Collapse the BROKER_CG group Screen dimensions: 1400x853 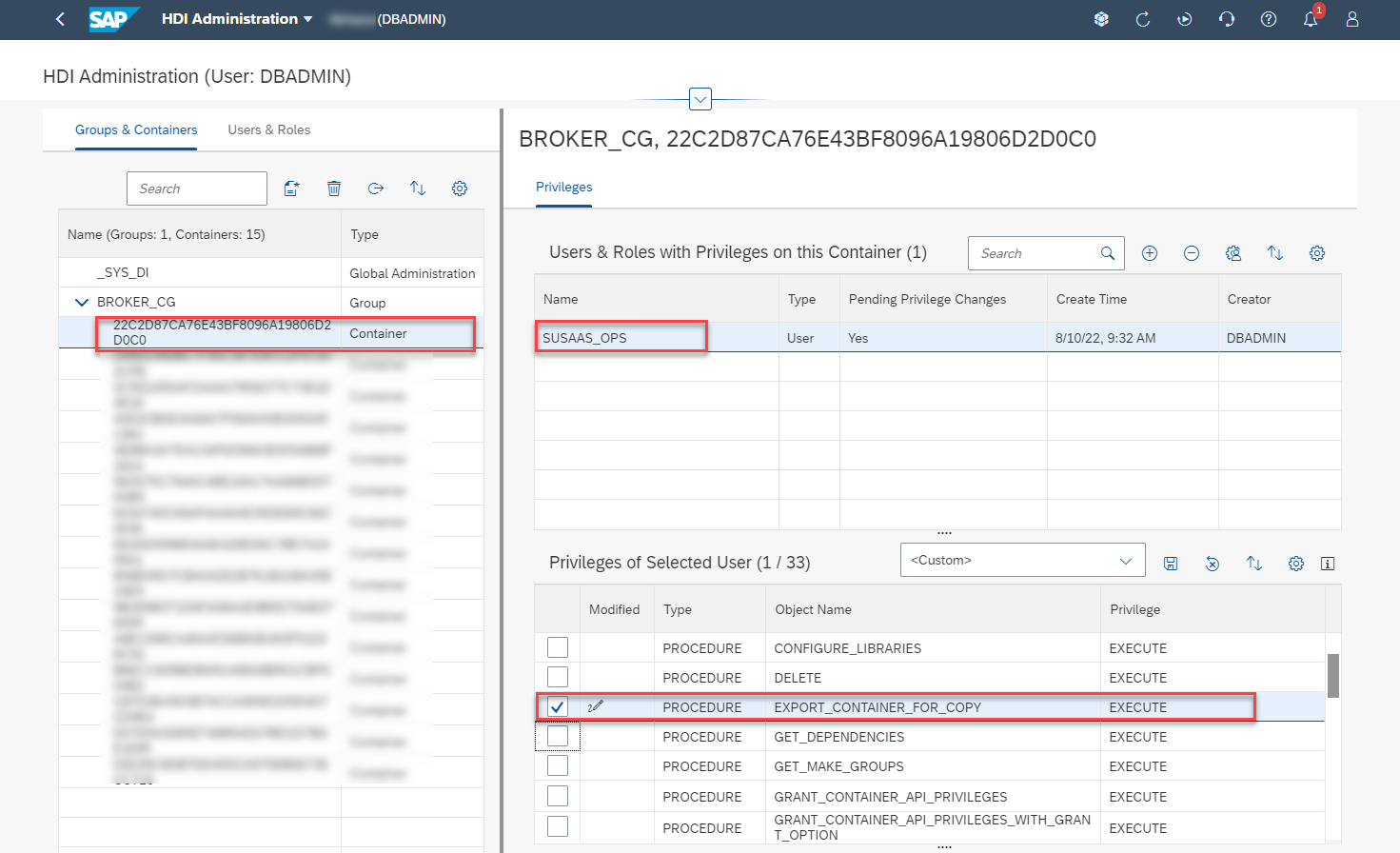click(x=82, y=302)
